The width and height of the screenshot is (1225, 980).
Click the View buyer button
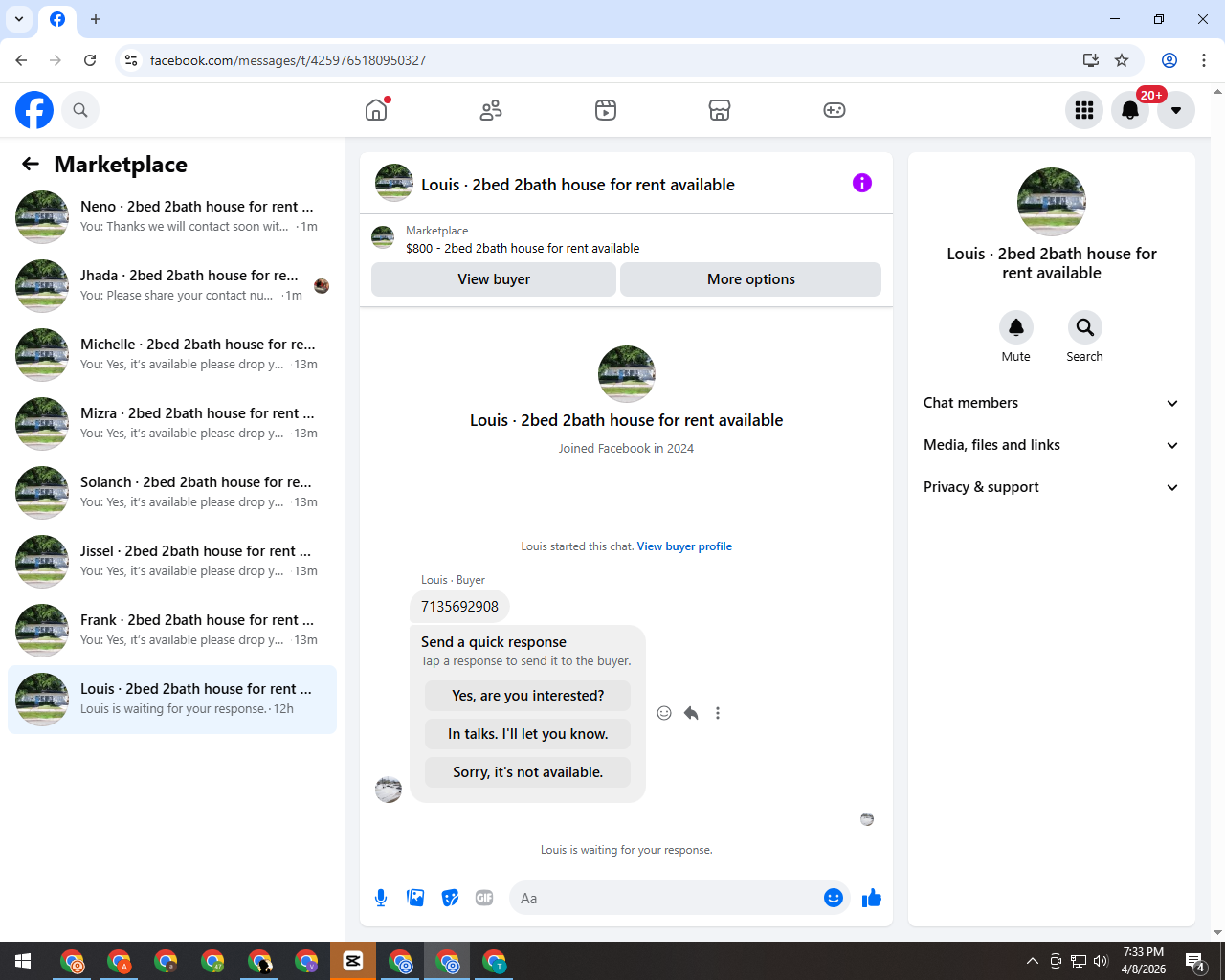tap(494, 279)
